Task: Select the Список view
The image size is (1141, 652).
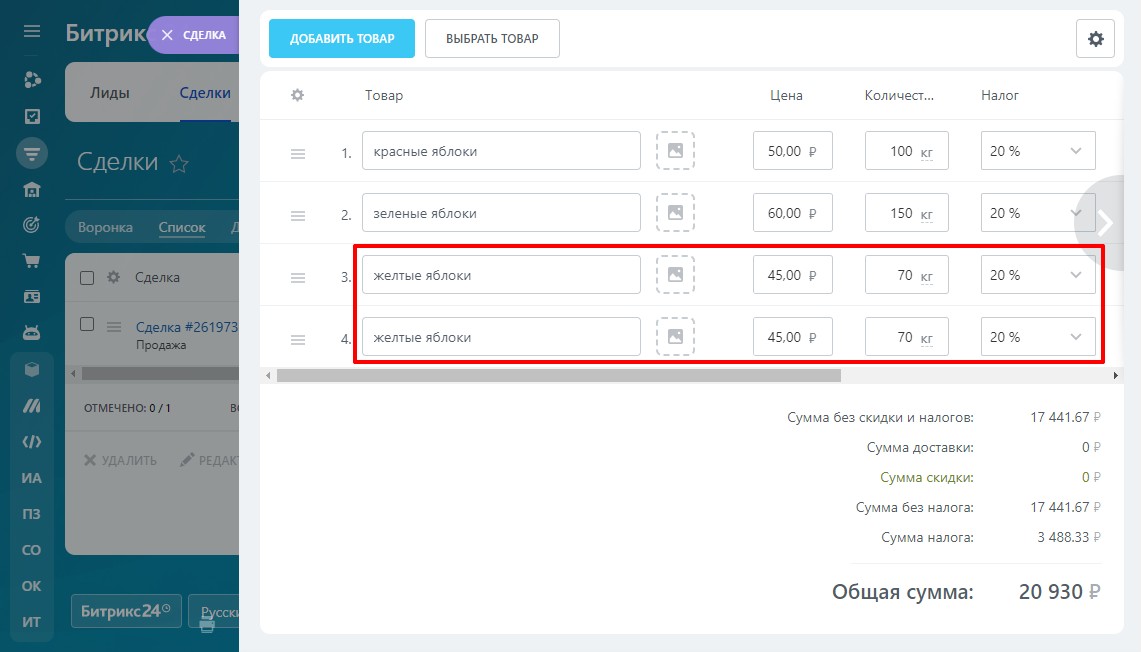Action: [x=182, y=227]
